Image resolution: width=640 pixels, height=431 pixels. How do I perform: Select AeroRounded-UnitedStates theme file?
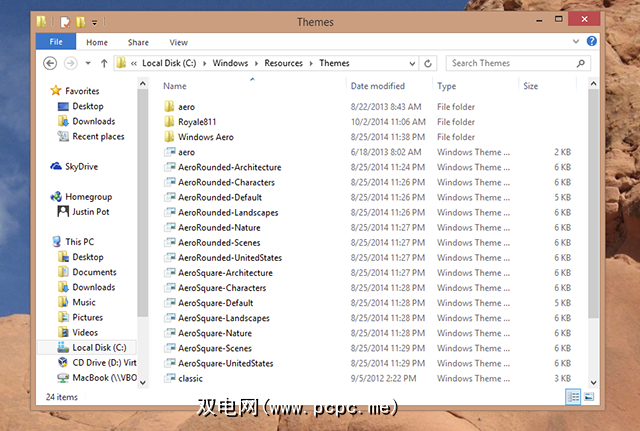(230, 258)
